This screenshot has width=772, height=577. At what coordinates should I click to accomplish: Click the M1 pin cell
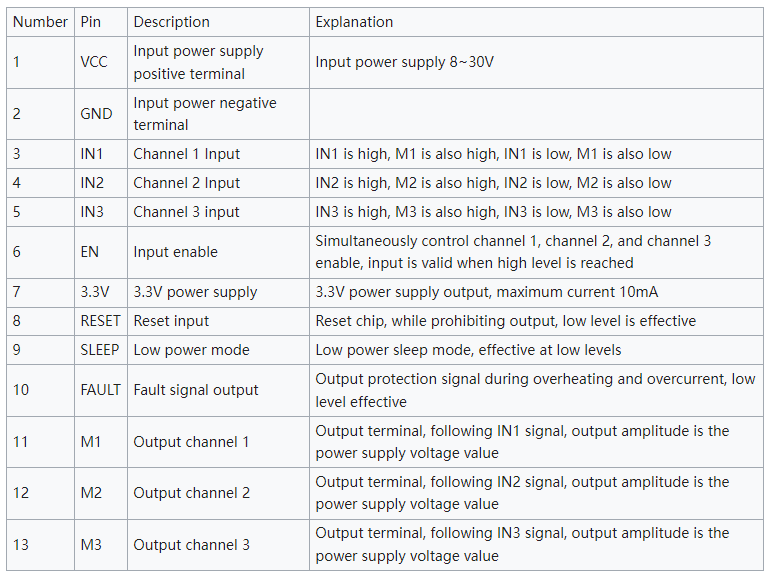(101, 442)
